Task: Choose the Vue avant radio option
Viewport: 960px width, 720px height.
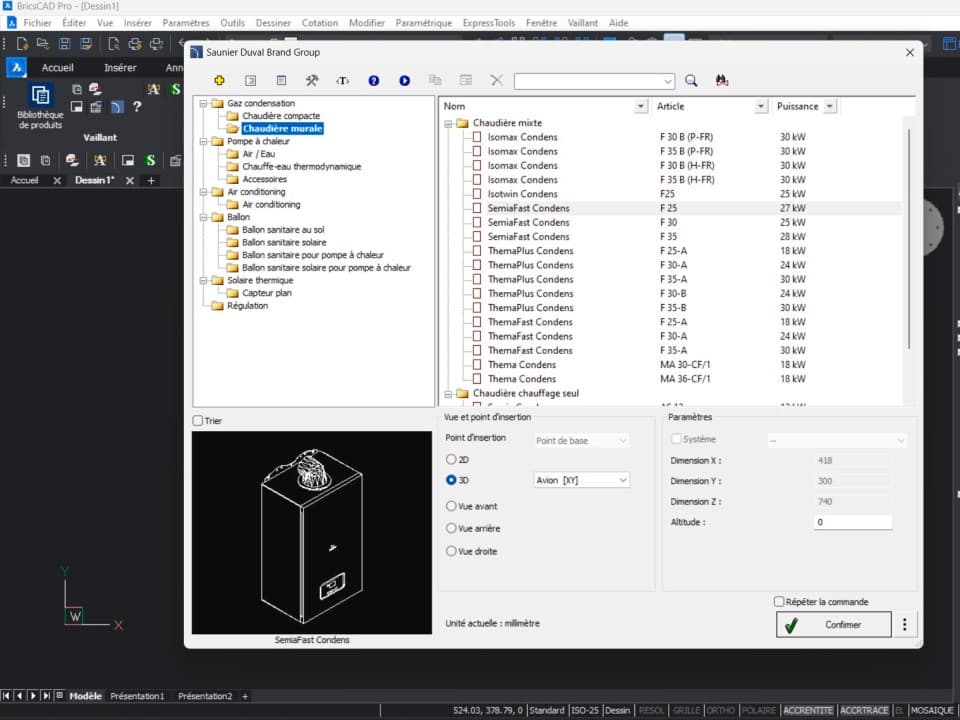Action: (x=452, y=506)
